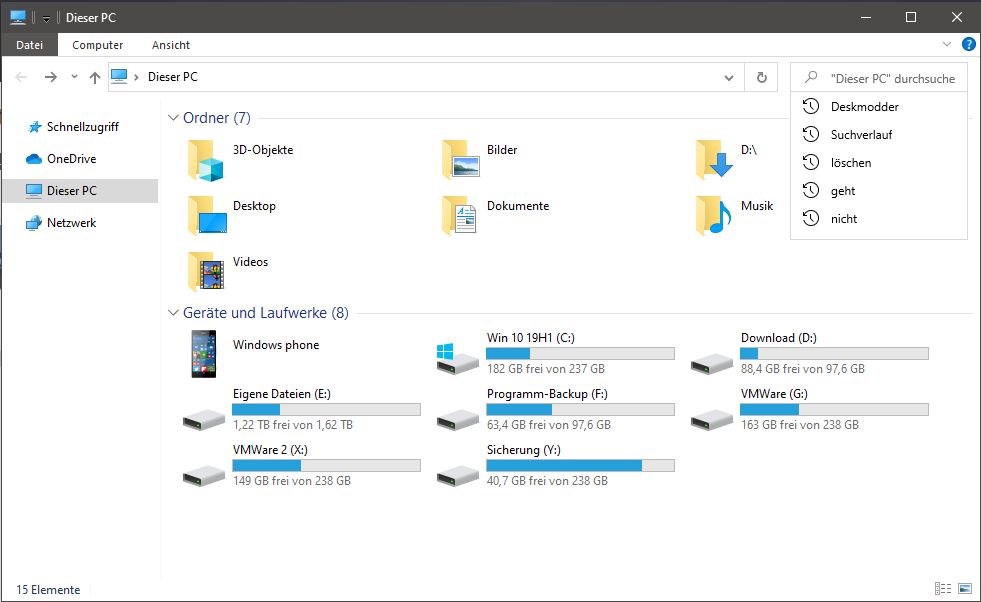Click the text 40,7 GB frei von 238 GB

(547, 481)
